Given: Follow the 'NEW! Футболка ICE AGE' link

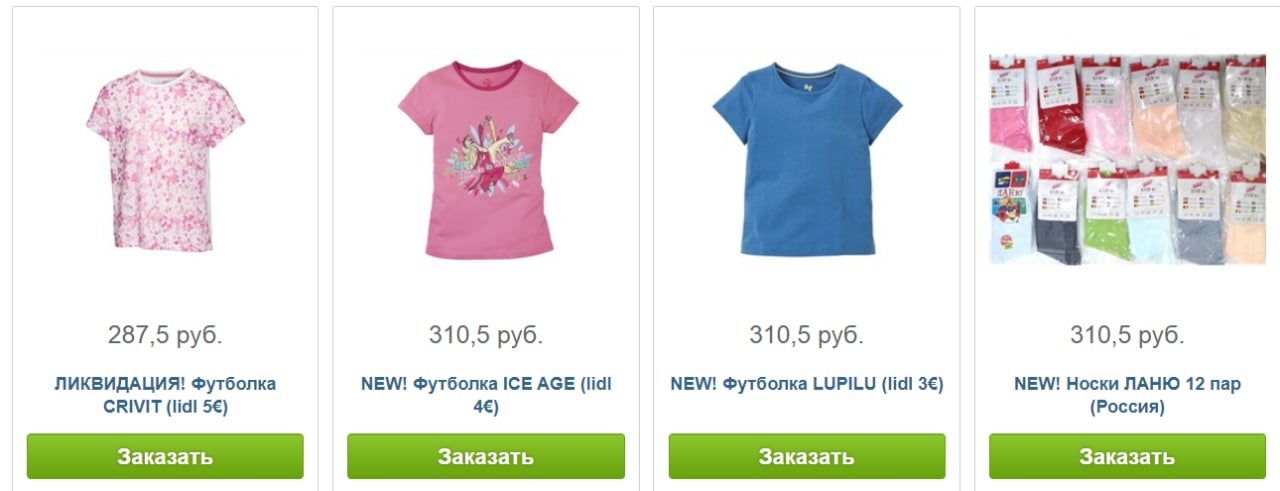Looking at the screenshot, I should tap(486, 395).
